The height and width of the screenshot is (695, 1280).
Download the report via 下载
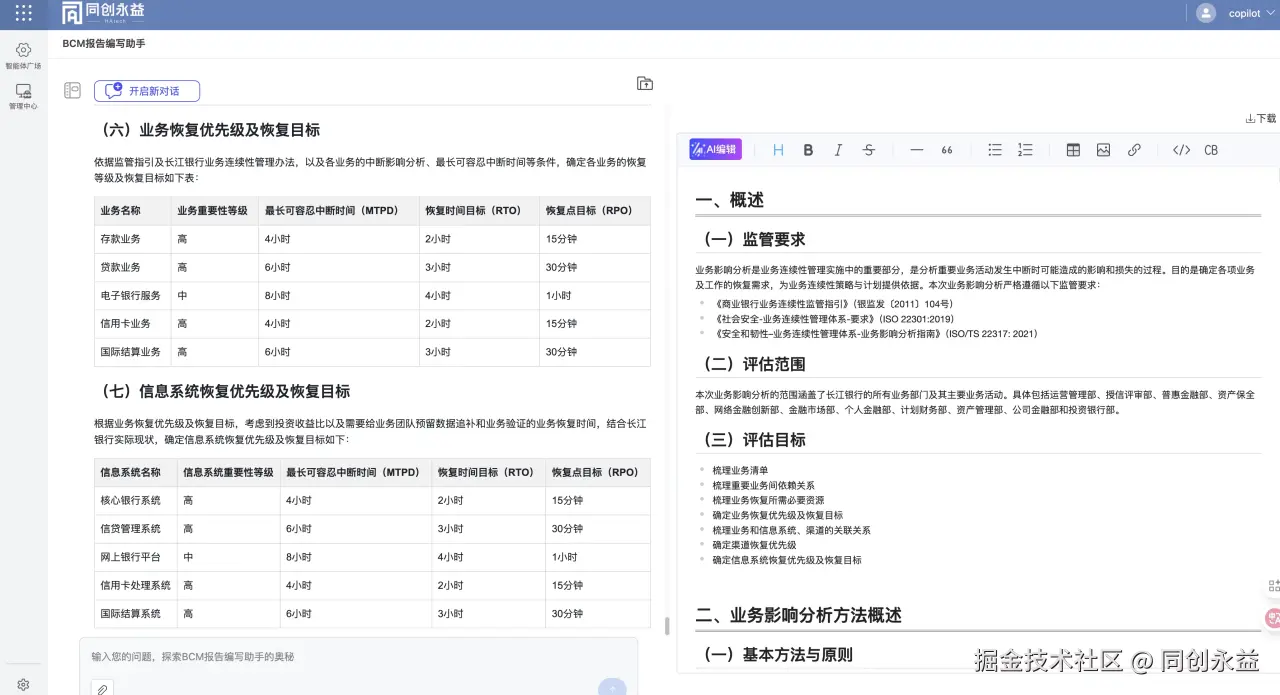coord(1261,118)
